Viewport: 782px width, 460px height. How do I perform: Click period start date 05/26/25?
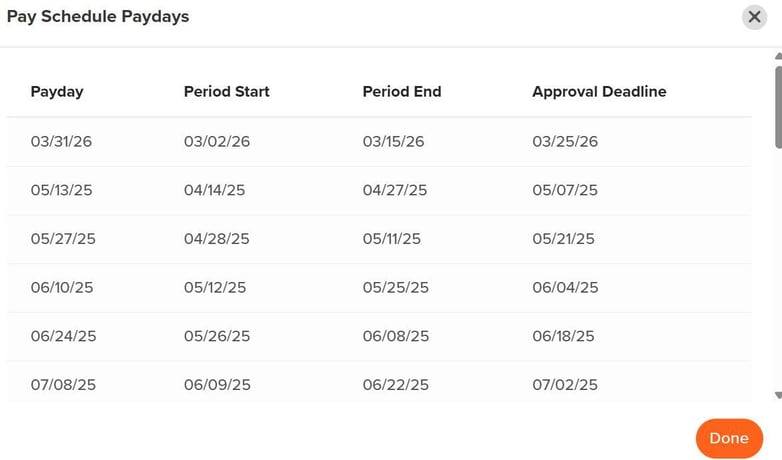pos(216,336)
